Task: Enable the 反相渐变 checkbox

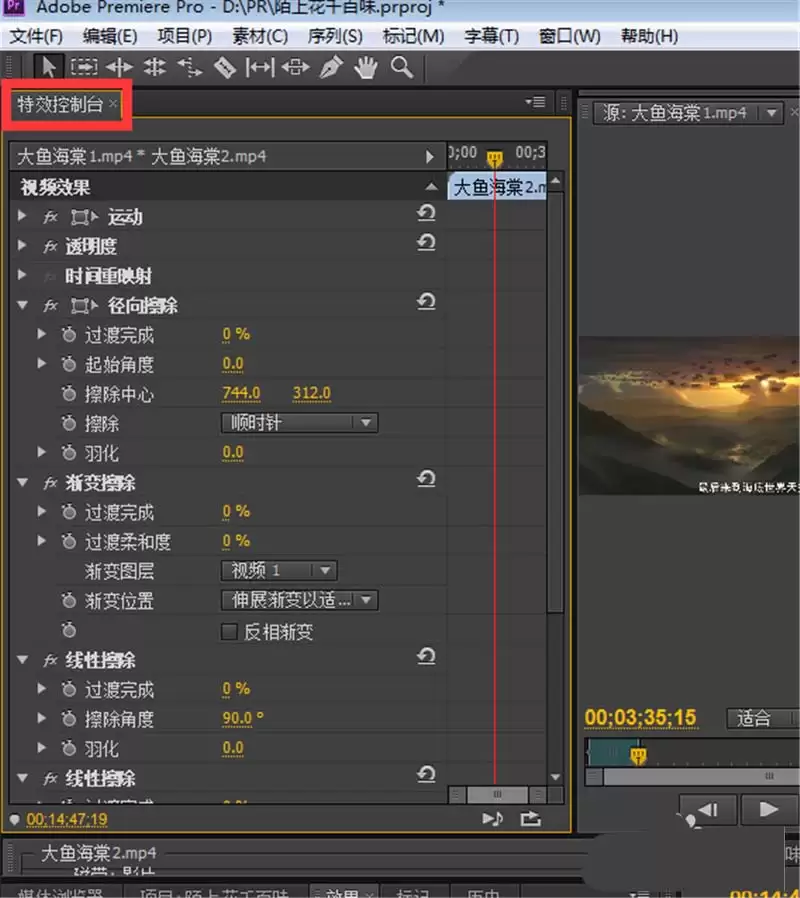Action: 229,632
